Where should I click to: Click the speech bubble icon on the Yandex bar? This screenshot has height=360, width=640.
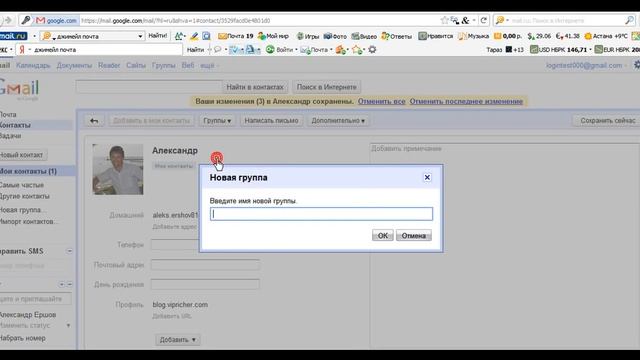click(218, 50)
